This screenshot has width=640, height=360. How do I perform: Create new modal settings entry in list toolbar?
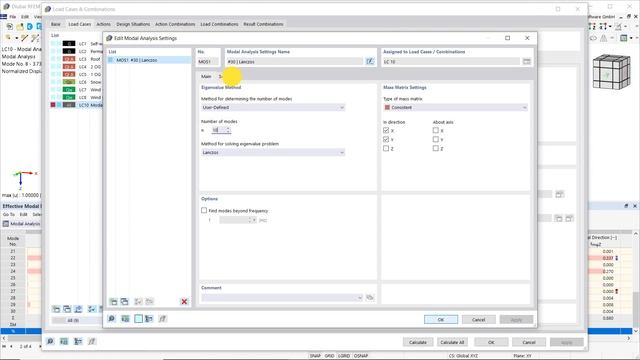[x=113, y=302]
